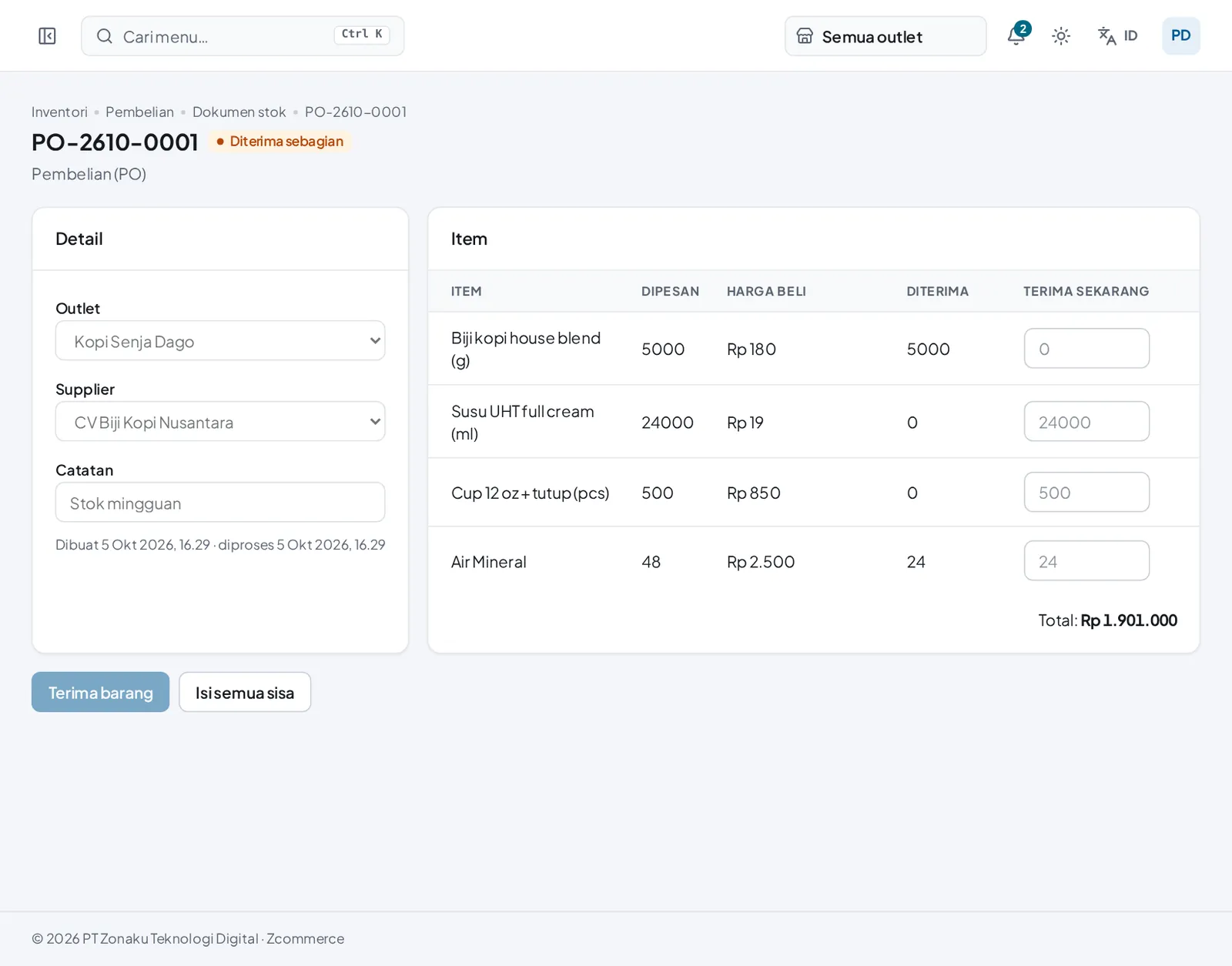The height and width of the screenshot is (966, 1232).
Task: Select Rp 2.500 price cell
Action: pos(761,562)
